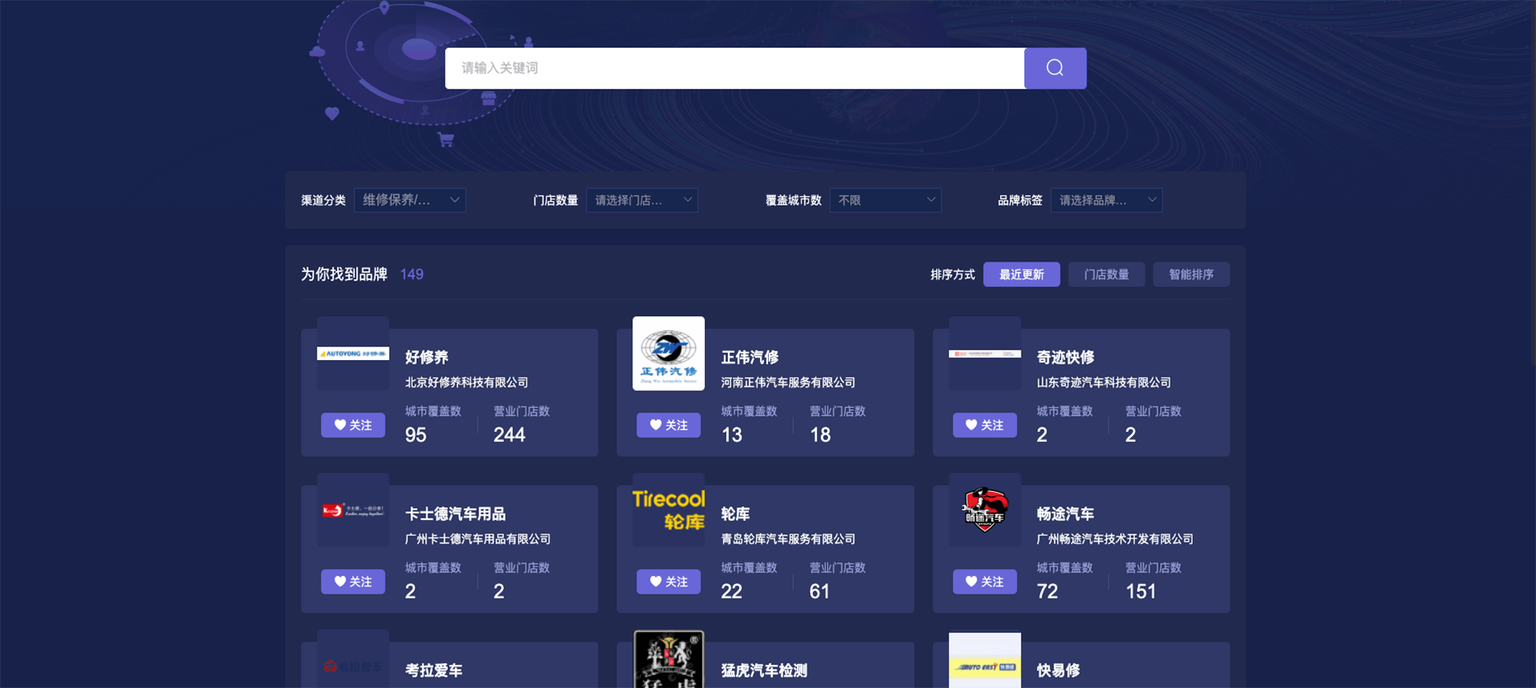Open the 畅途汽车 brand title
Screen dimensions: 1536x688
pyautogui.click(x=1066, y=514)
